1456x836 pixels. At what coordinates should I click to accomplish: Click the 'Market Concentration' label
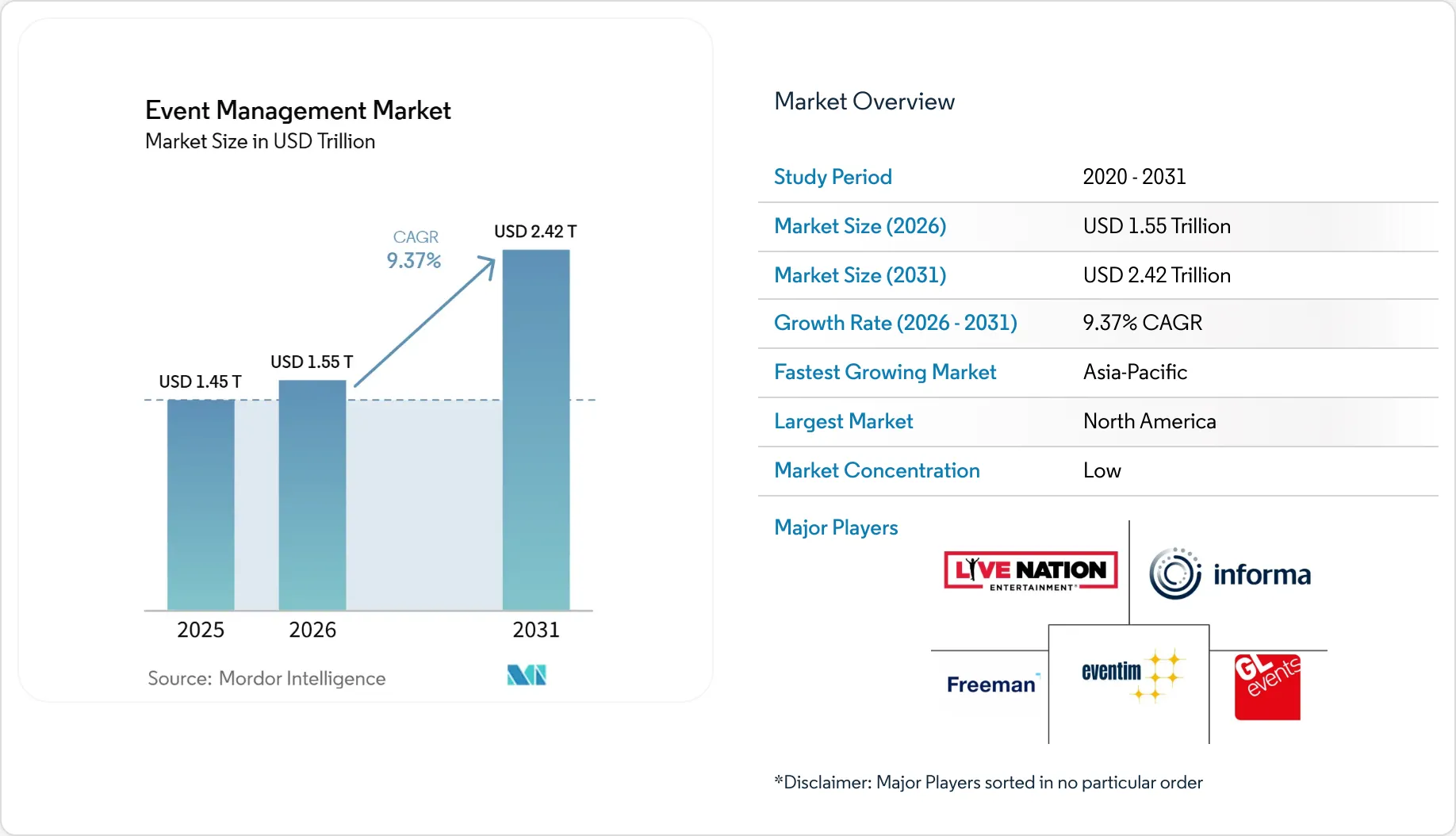click(x=877, y=470)
